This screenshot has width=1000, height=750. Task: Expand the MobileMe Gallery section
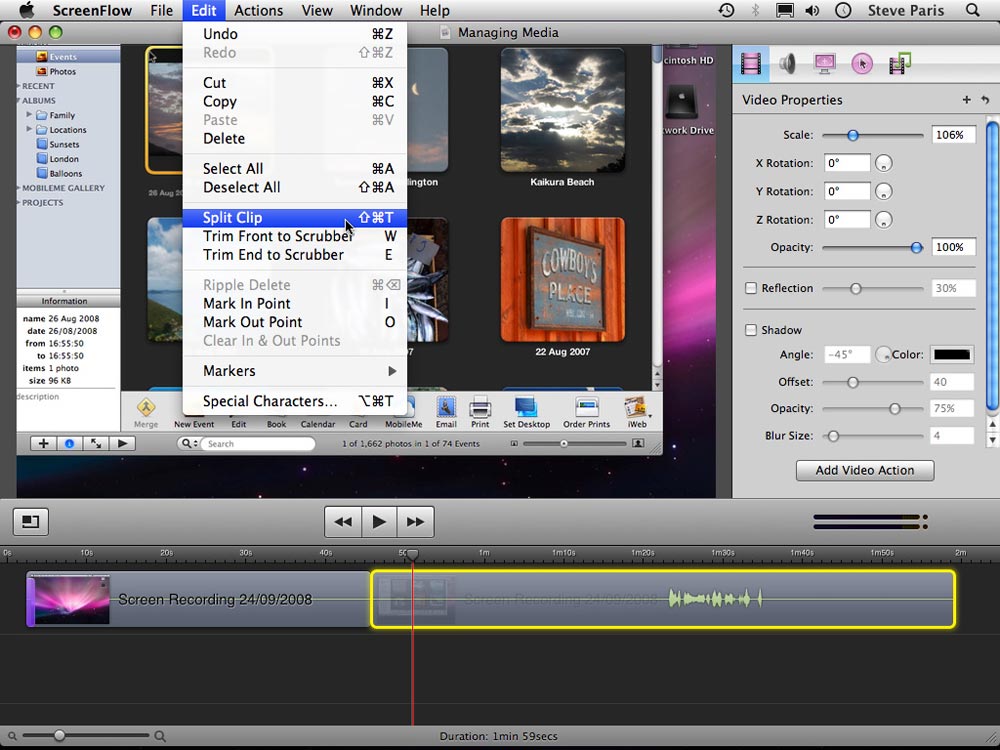tap(19, 188)
